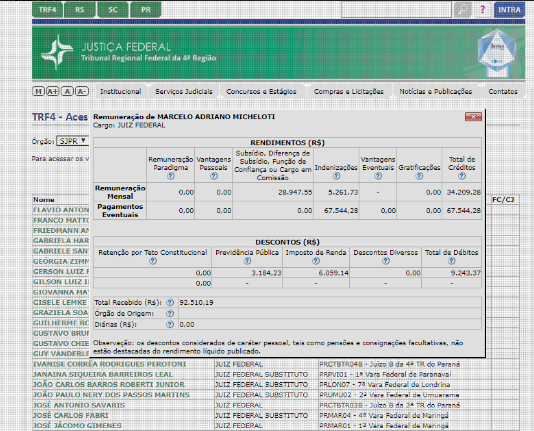Click PRLON07 - 7ª Vara Federal de Londrina

pos(384,385)
